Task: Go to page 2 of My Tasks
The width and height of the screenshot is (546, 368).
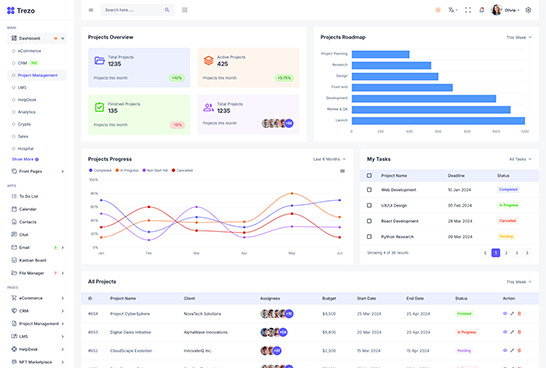Action: (x=506, y=253)
